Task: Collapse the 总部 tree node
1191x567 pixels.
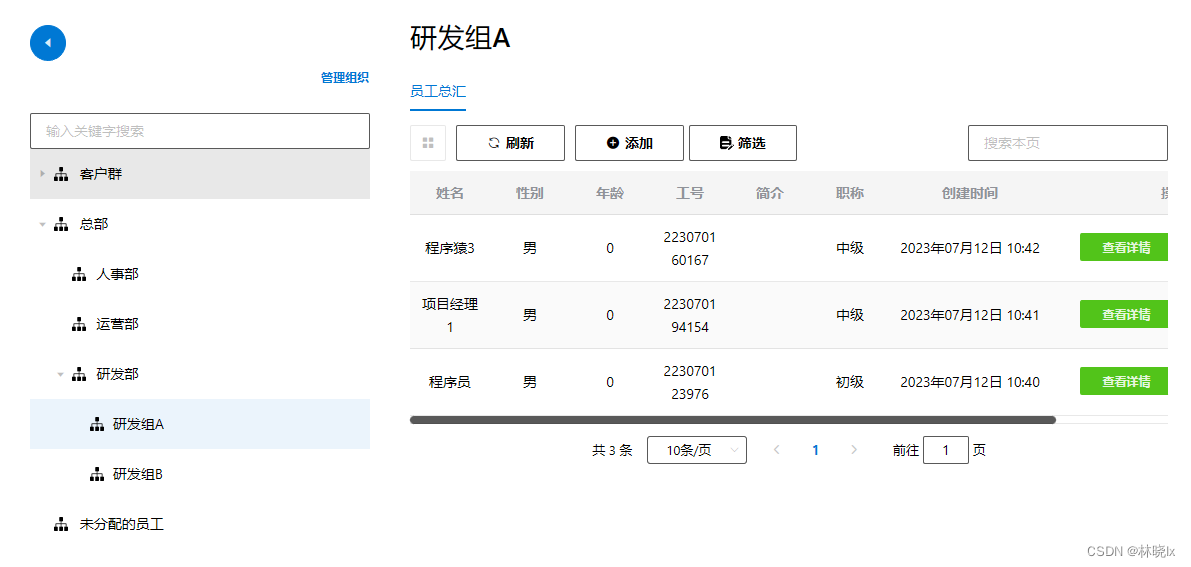Action: (x=42, y=224)
